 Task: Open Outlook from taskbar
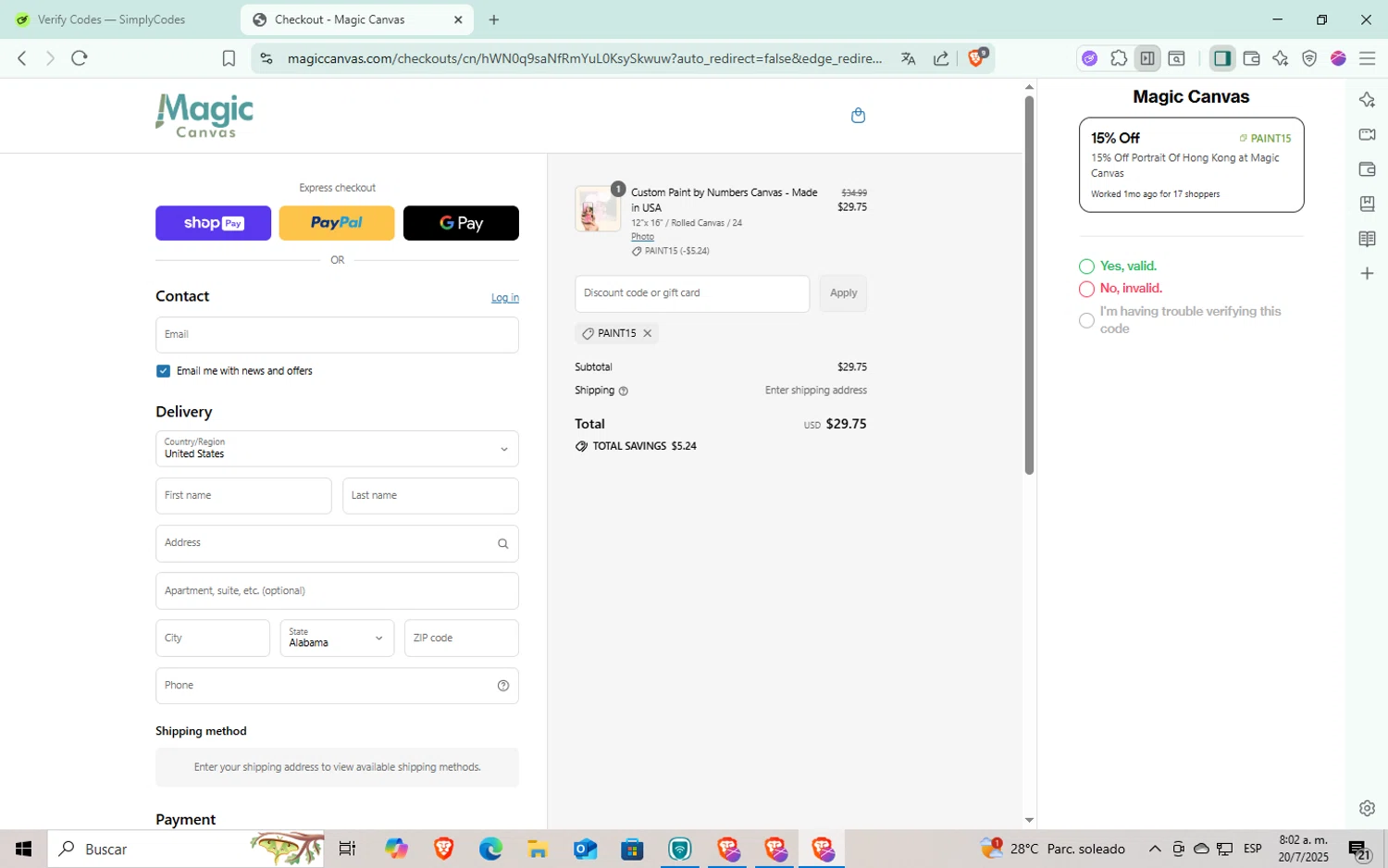[x=585, y=849]
